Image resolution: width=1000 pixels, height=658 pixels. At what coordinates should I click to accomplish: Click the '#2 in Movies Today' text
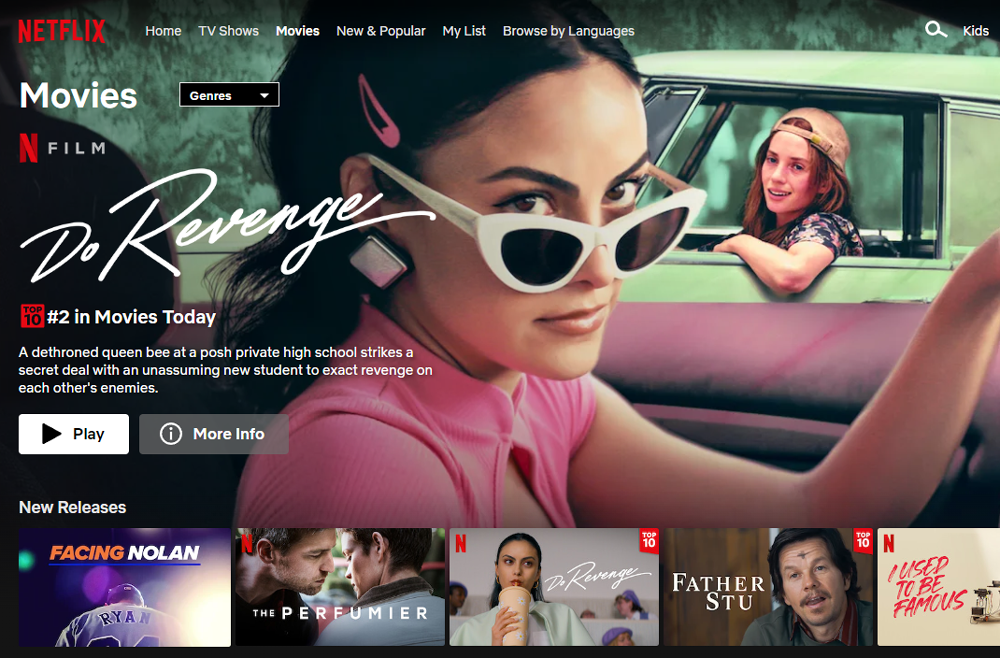(131, 317)
